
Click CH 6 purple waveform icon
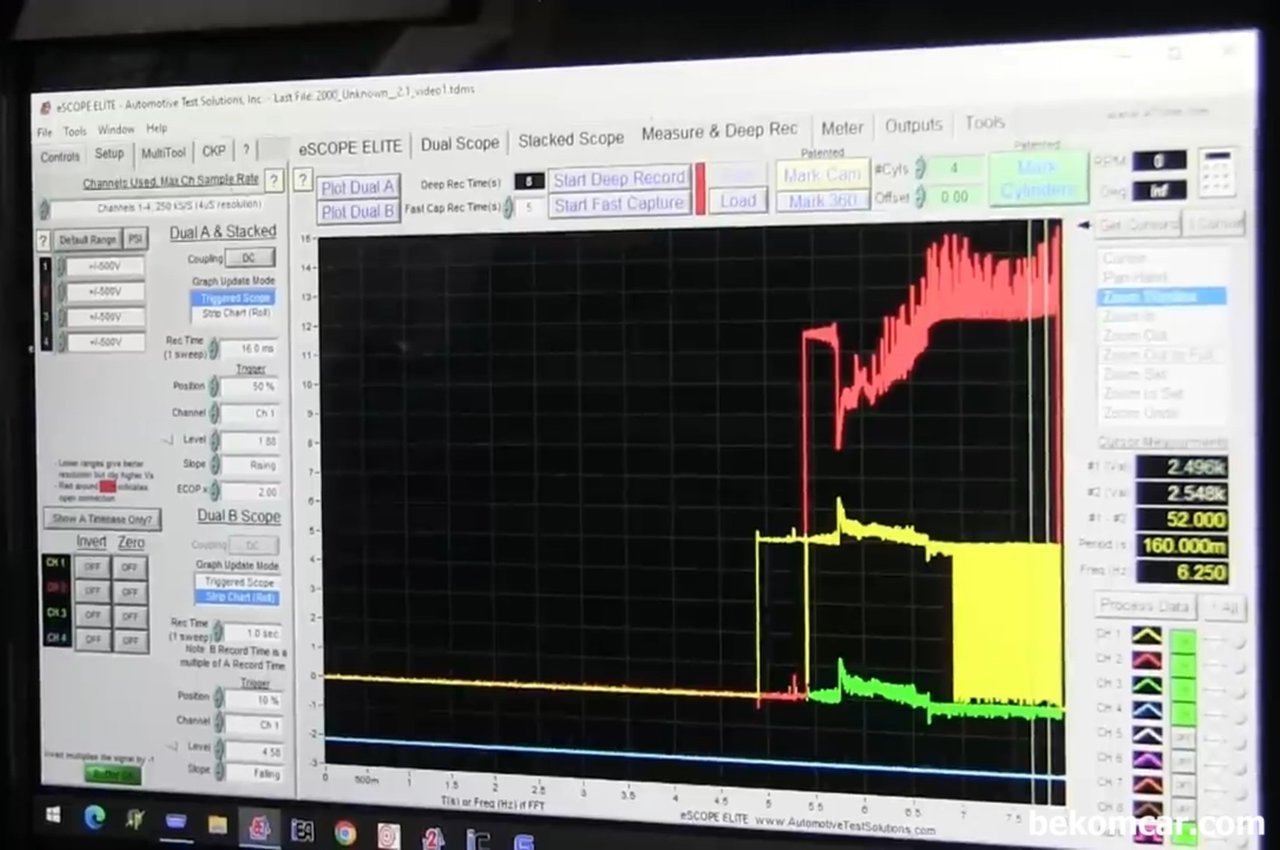(x=1145, y=758)
